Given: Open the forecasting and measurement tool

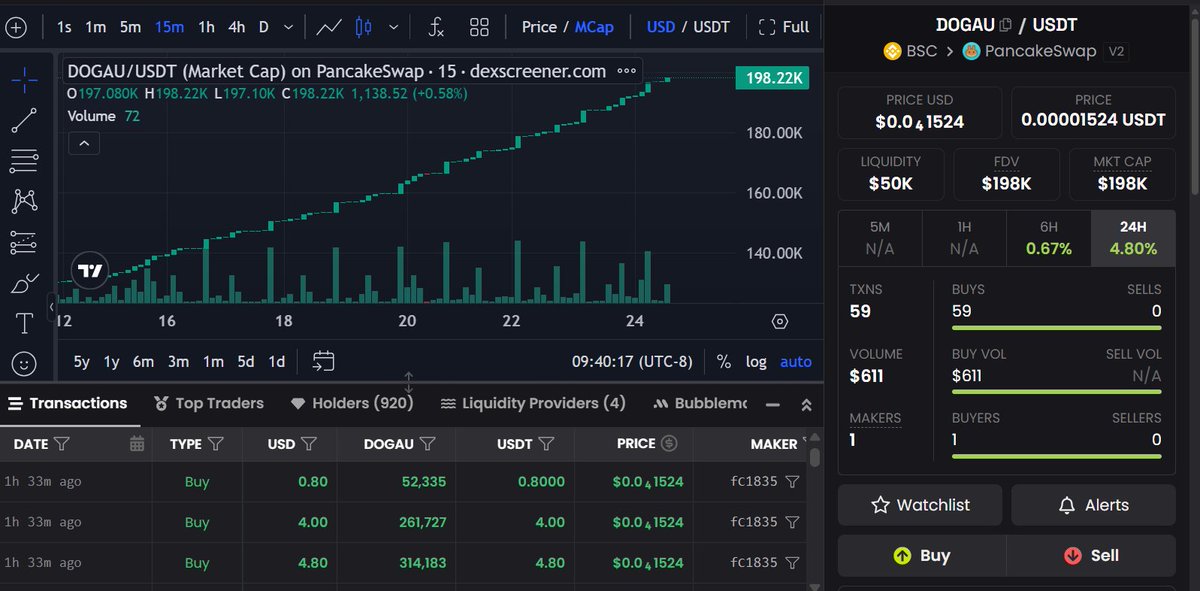Looking at the screenshot, I should point(24,242).
